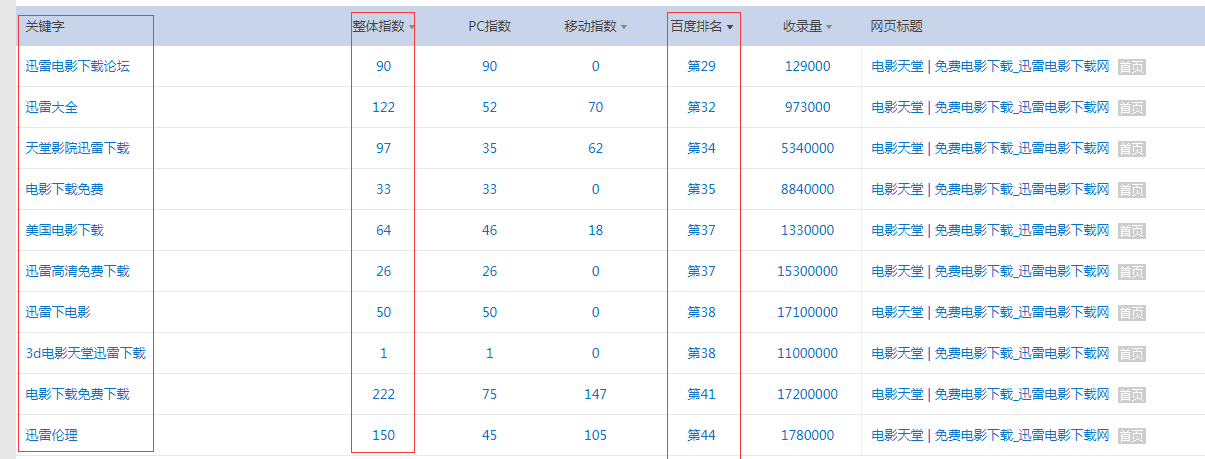1205x459 pixels.
Task: Click indexed count 15300000
Action: coord(808,271)
